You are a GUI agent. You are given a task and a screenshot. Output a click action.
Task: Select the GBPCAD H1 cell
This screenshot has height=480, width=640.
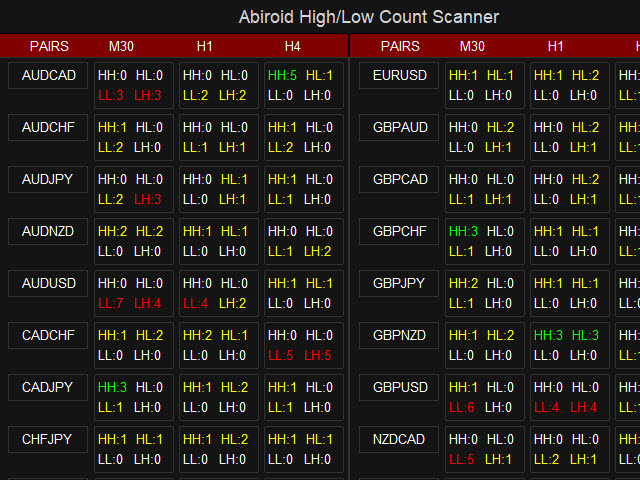(570, 189)
